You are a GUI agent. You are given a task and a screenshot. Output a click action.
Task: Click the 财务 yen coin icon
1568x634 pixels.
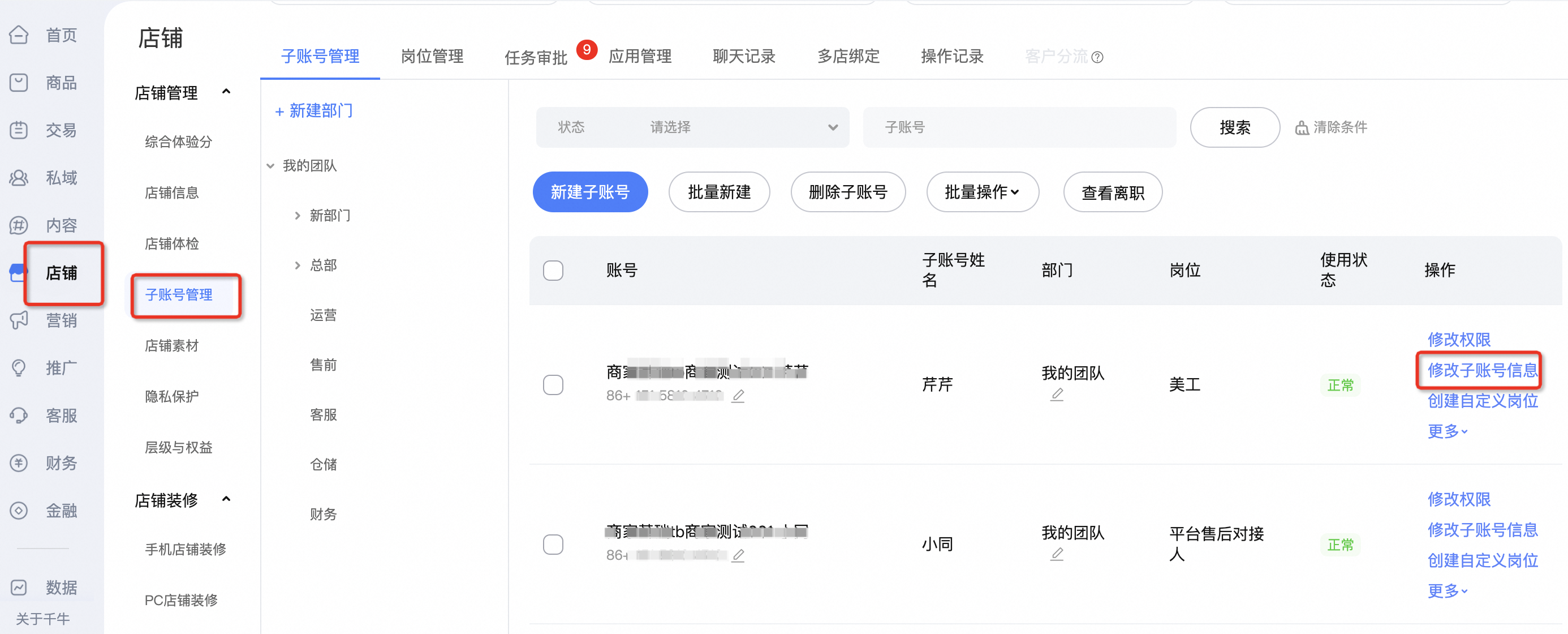coord(19,463)
